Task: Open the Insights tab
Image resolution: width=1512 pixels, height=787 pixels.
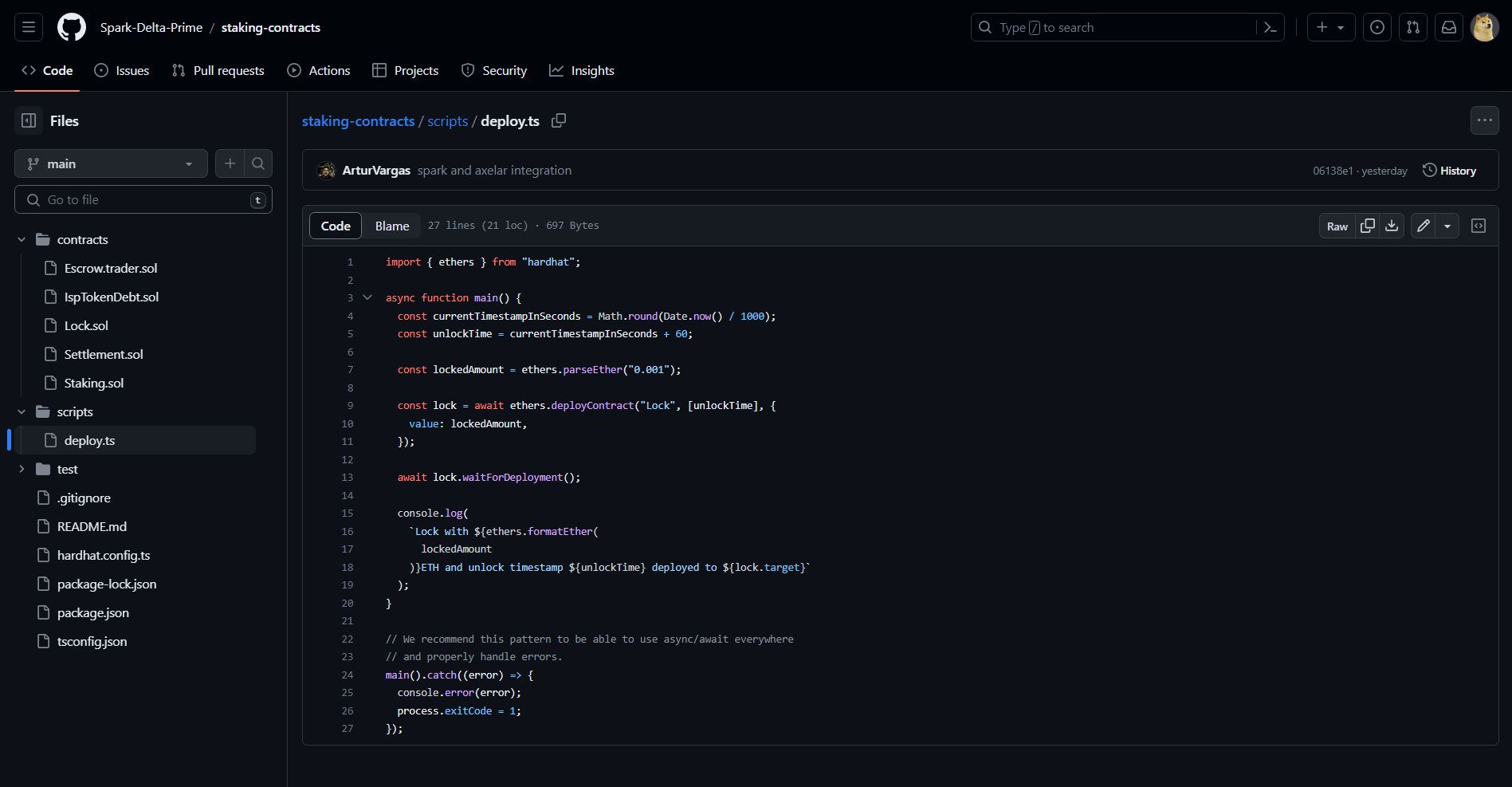Action: coord(582,70)
